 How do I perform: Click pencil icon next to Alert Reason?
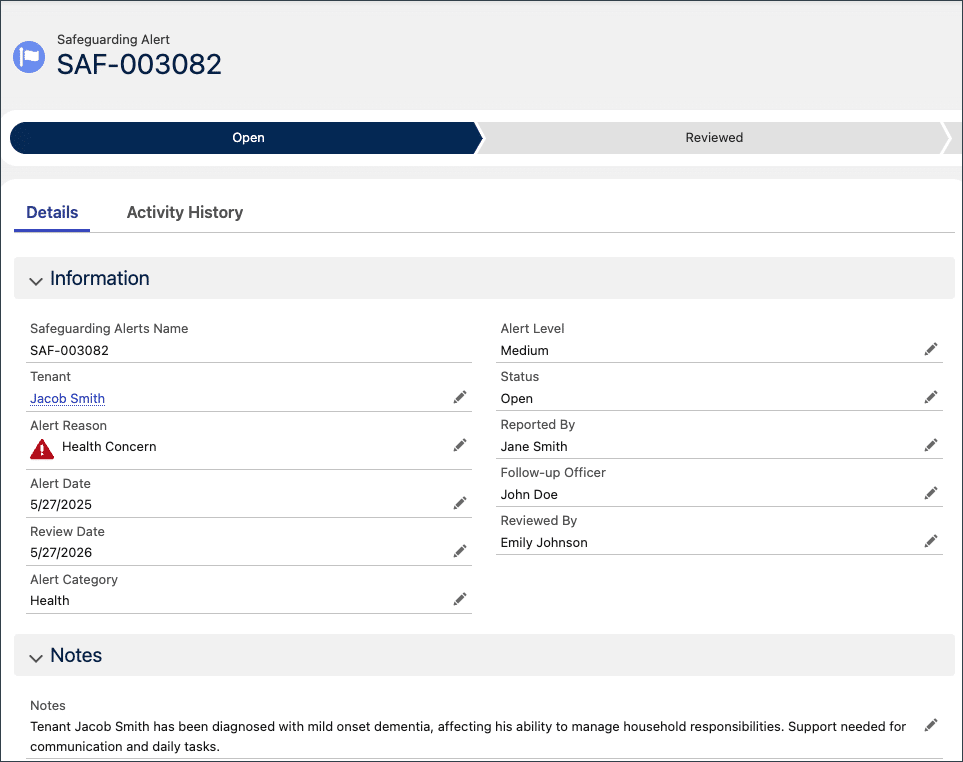click(460, 445)
